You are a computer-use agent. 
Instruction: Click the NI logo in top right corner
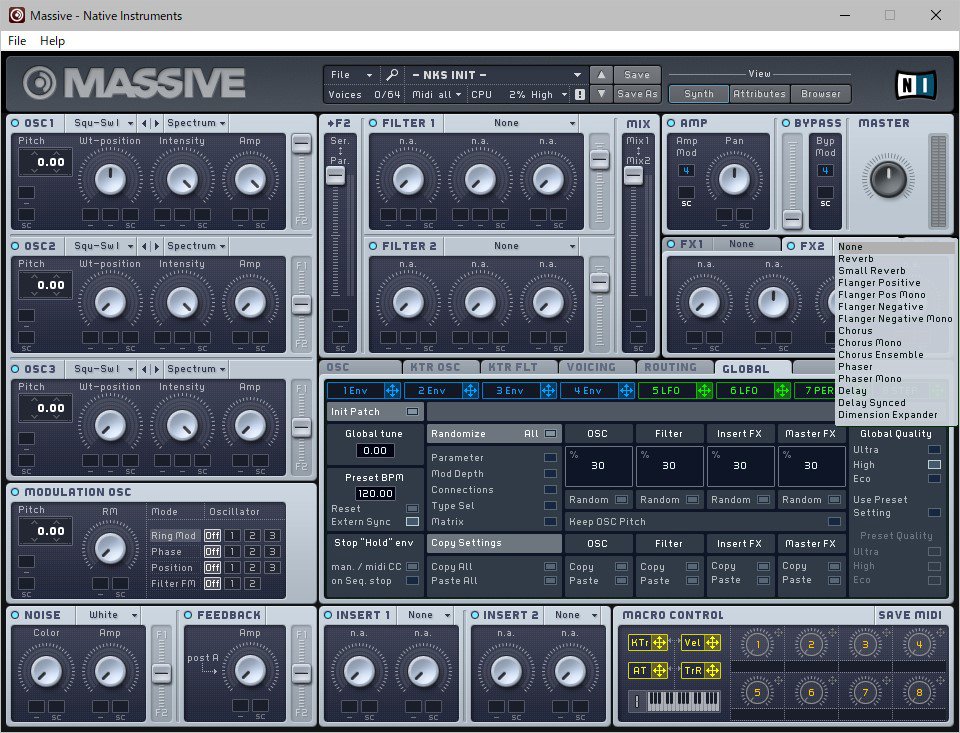916,85
